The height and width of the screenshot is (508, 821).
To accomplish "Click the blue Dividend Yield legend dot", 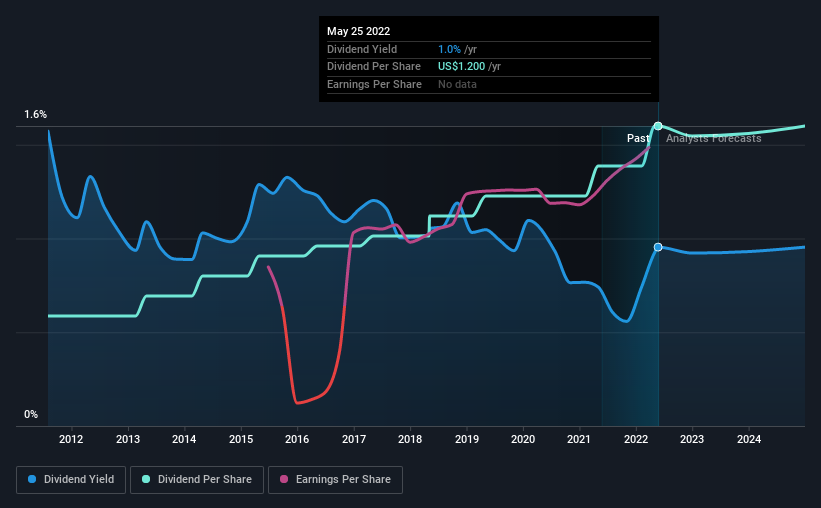I will [x=32, y=479].
